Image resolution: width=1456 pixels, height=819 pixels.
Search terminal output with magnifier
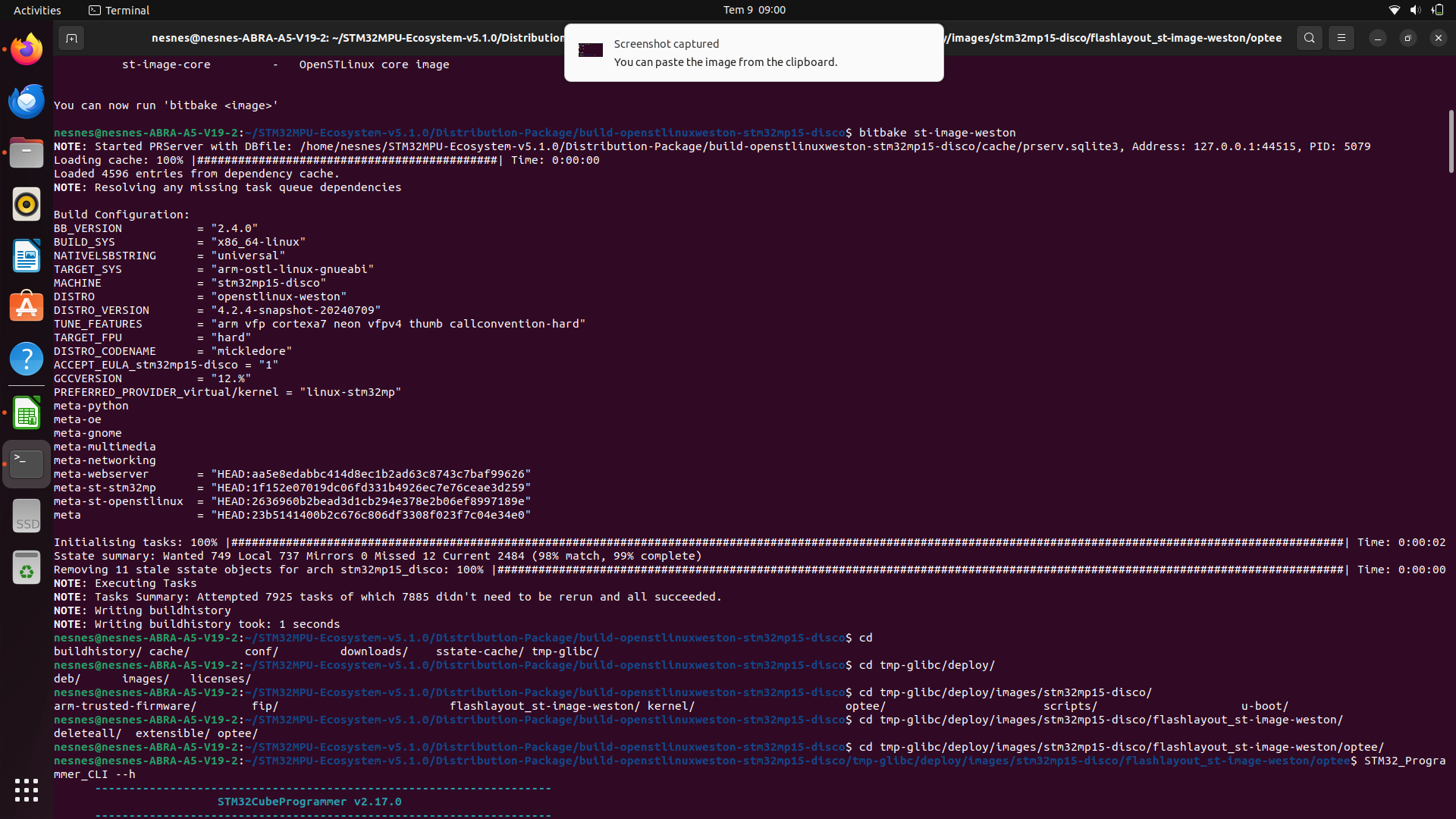(x=1309, y=38)
